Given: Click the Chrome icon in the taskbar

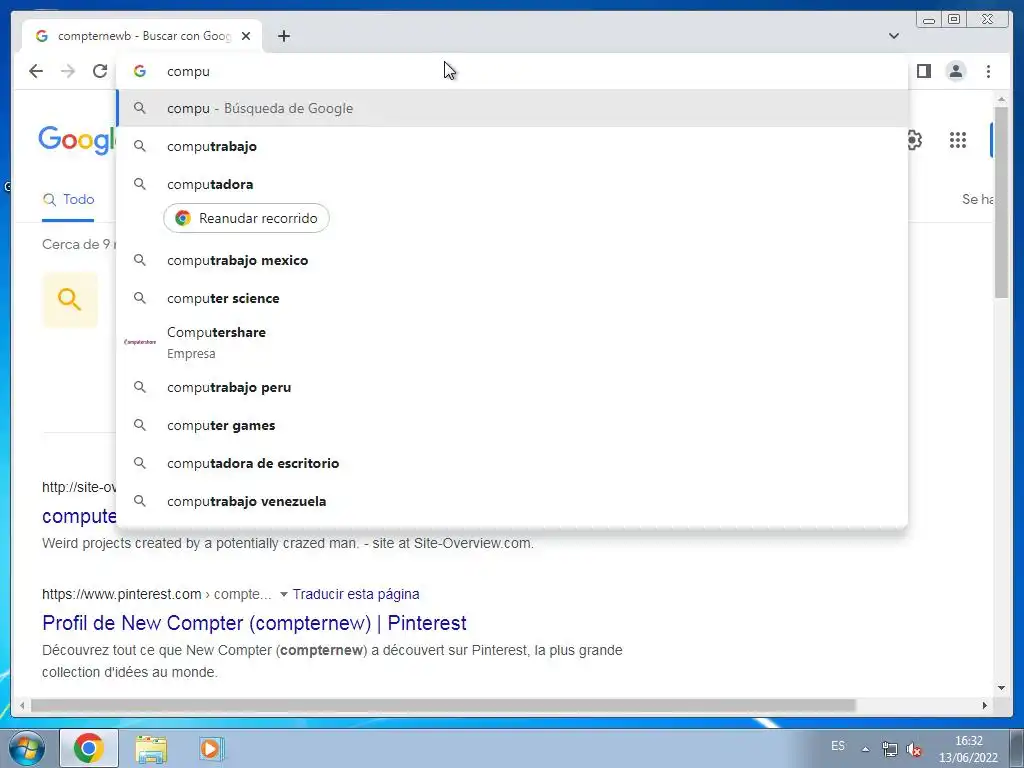Looking at the screenshot, I should (x=89, y=748).
